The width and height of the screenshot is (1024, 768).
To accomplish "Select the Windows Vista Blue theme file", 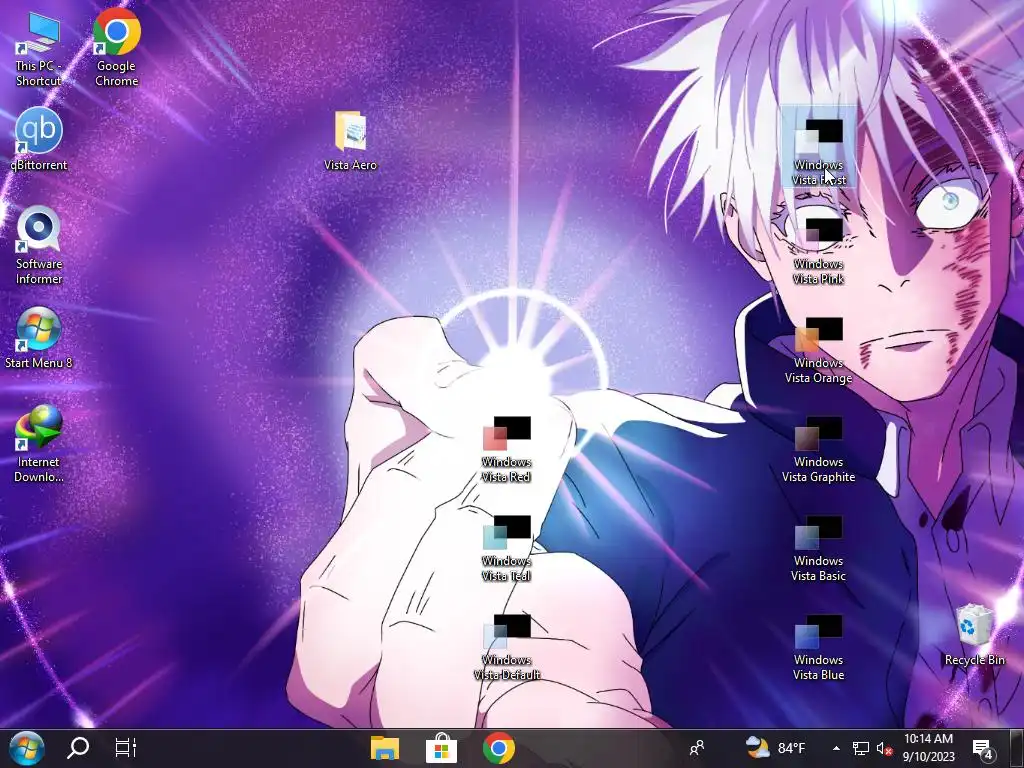I will click(818, 648).
